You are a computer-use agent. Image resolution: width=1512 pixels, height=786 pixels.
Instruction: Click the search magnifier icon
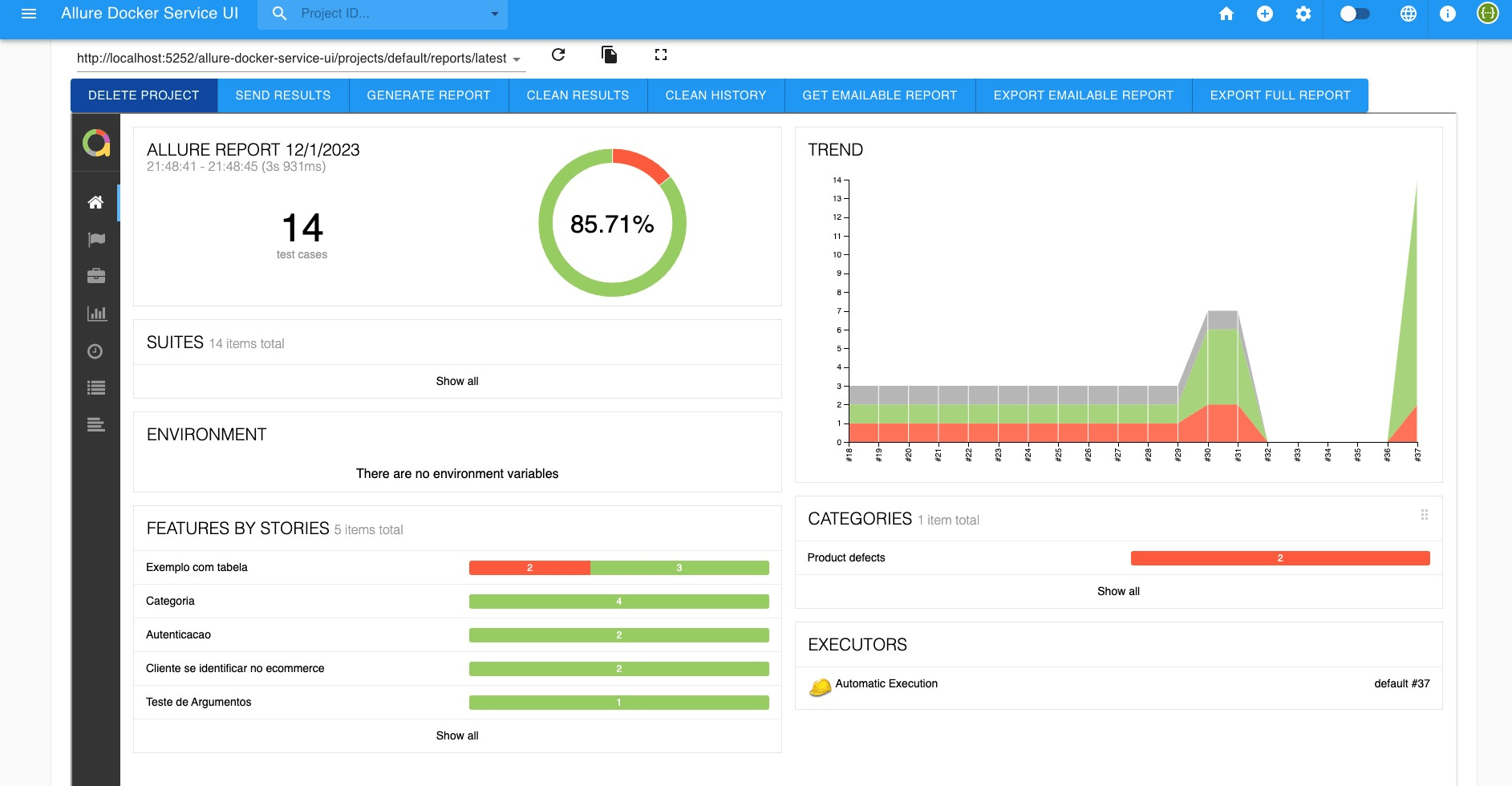click(279, 14)
